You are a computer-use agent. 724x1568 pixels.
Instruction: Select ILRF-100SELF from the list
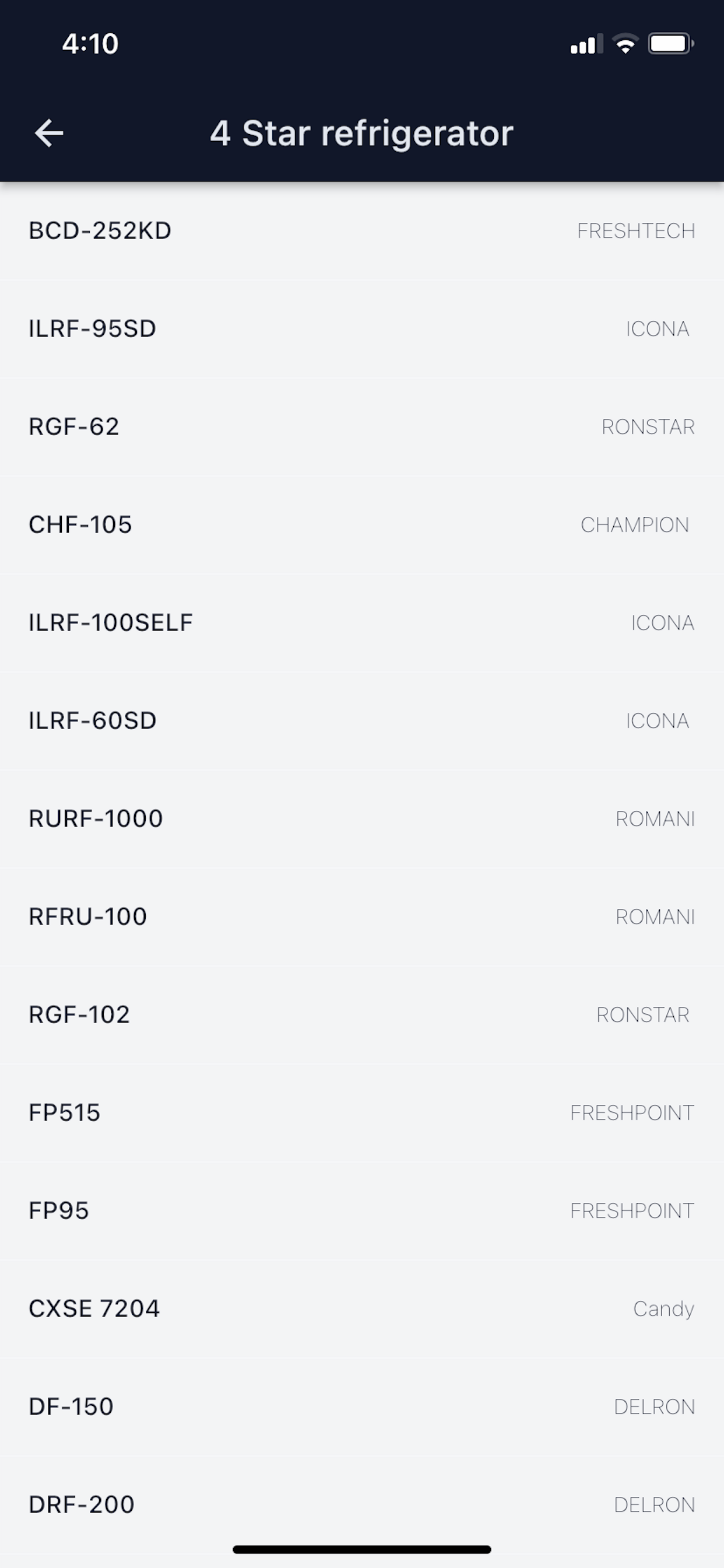362,624
